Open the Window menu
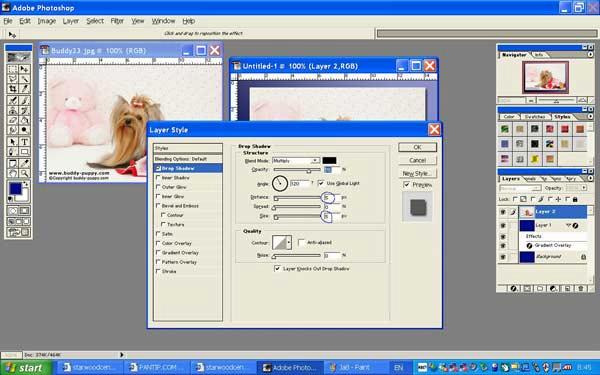Viewport: 600px width, 375px height. pos(163,21)
